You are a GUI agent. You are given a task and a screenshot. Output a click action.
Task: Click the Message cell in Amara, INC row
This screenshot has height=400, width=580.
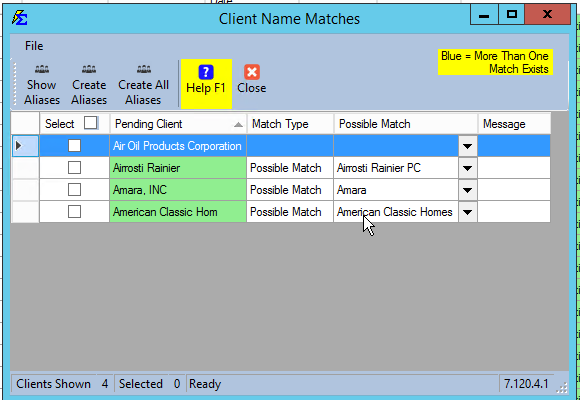514,190
